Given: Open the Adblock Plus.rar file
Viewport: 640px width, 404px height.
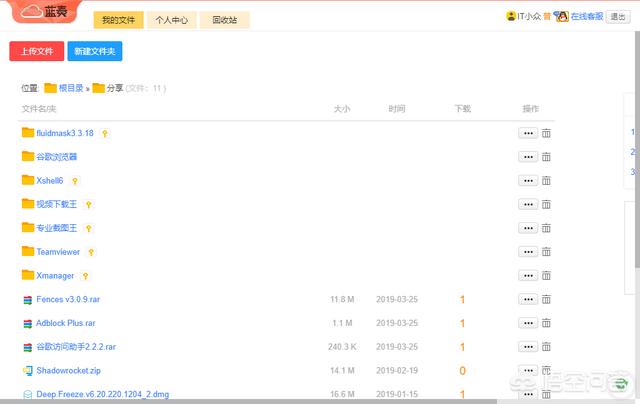Looking at the screenshot, I should click(66, 323).
